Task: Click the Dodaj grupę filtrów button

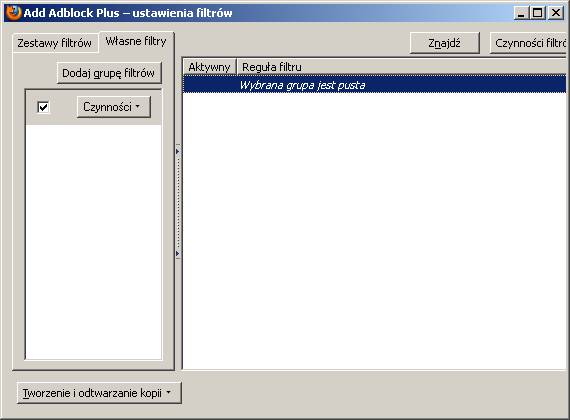Action: tap(109, 73)
